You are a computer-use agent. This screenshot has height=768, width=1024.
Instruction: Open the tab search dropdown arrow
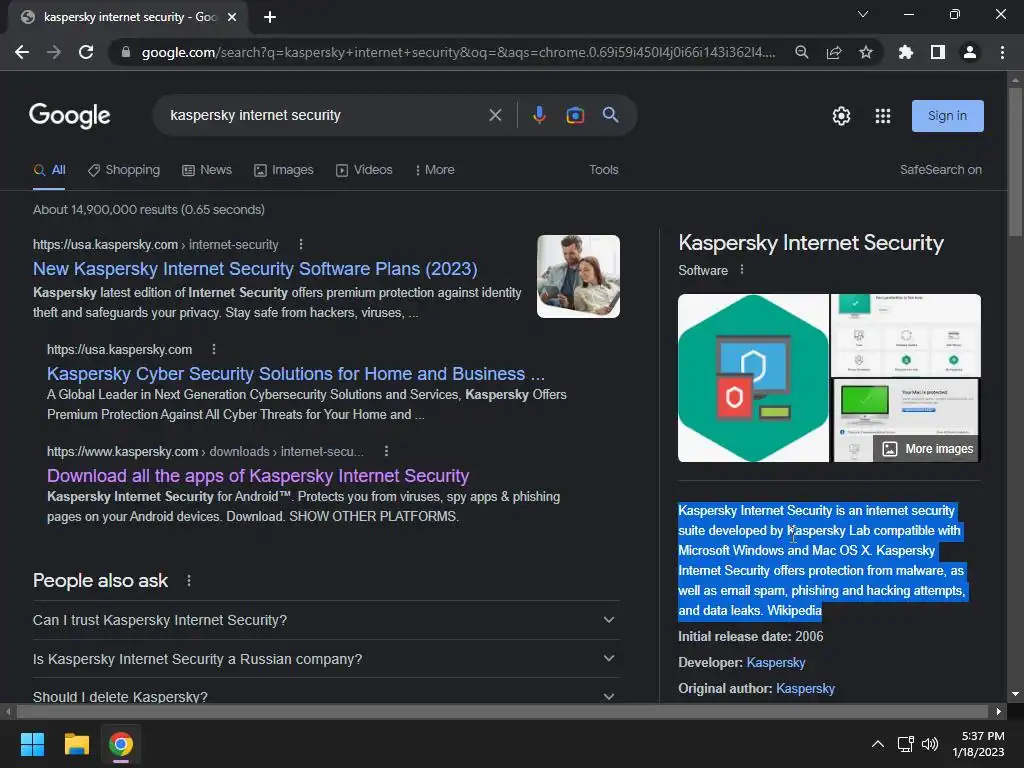863,14
